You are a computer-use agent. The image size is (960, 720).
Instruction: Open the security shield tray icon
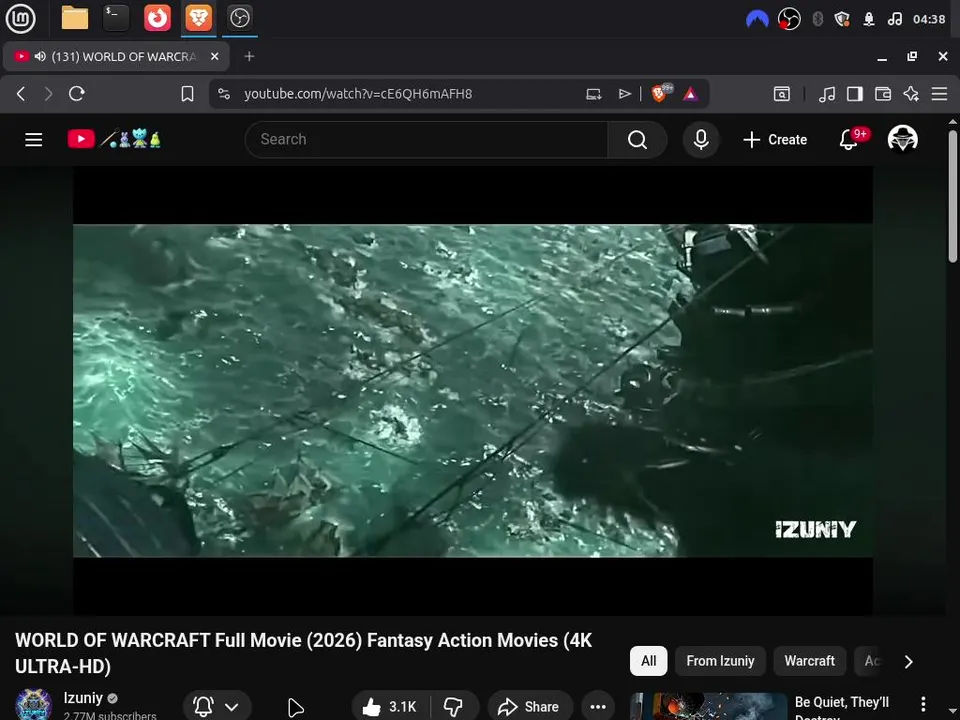[842, 19]
